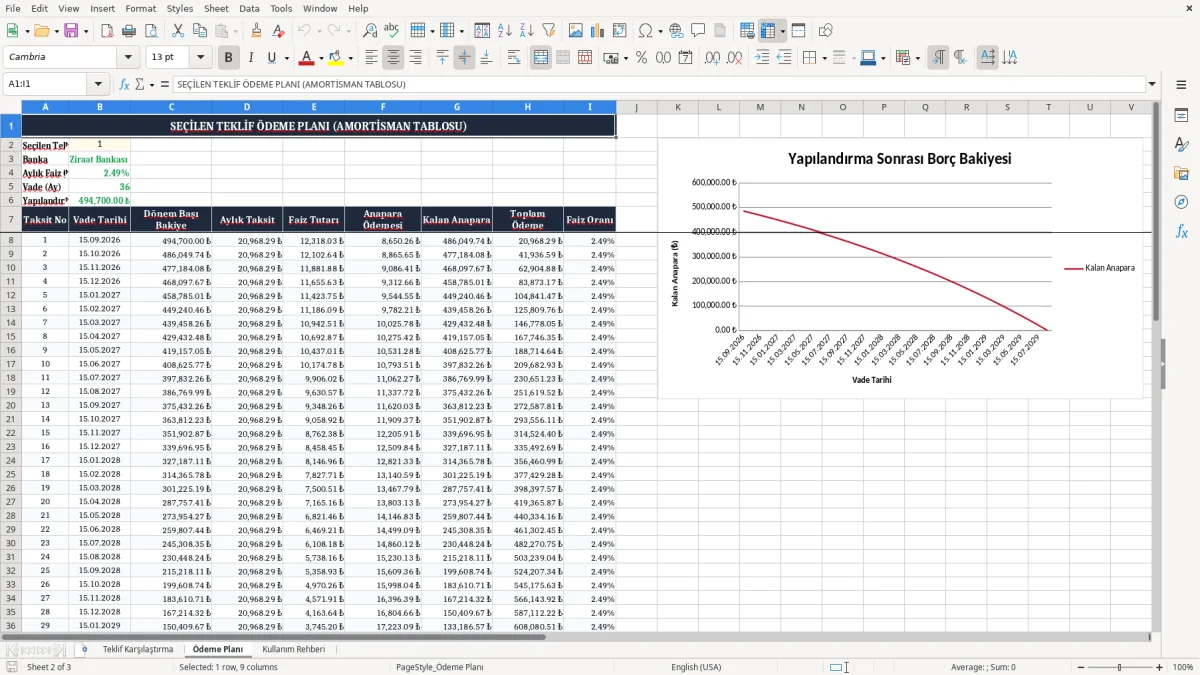The height and width of the screenshot is (675, 1200).
Task: Toggle Underline formatting
Action: point(272,58)
